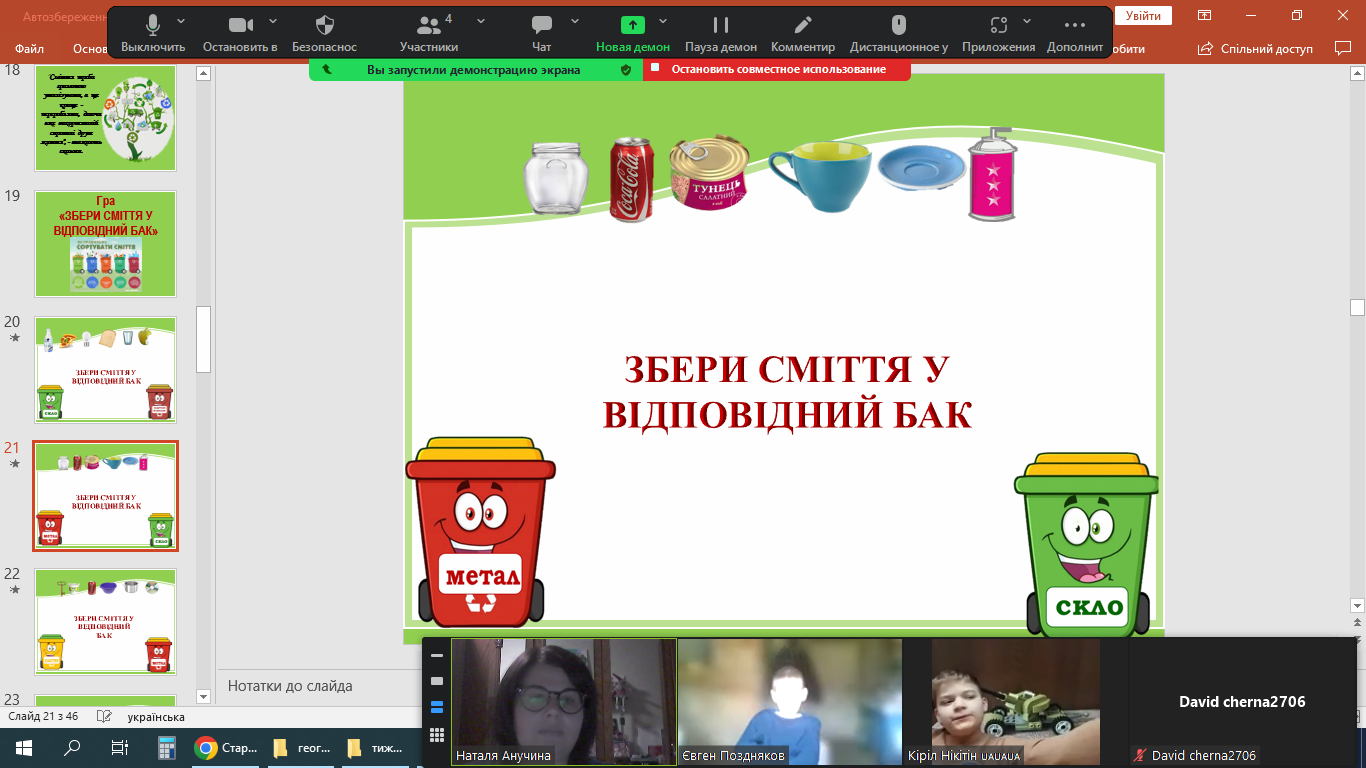Viewport: 1366px width, 768px height.
Task: Switch video panel to grid view
Action: 437,735
